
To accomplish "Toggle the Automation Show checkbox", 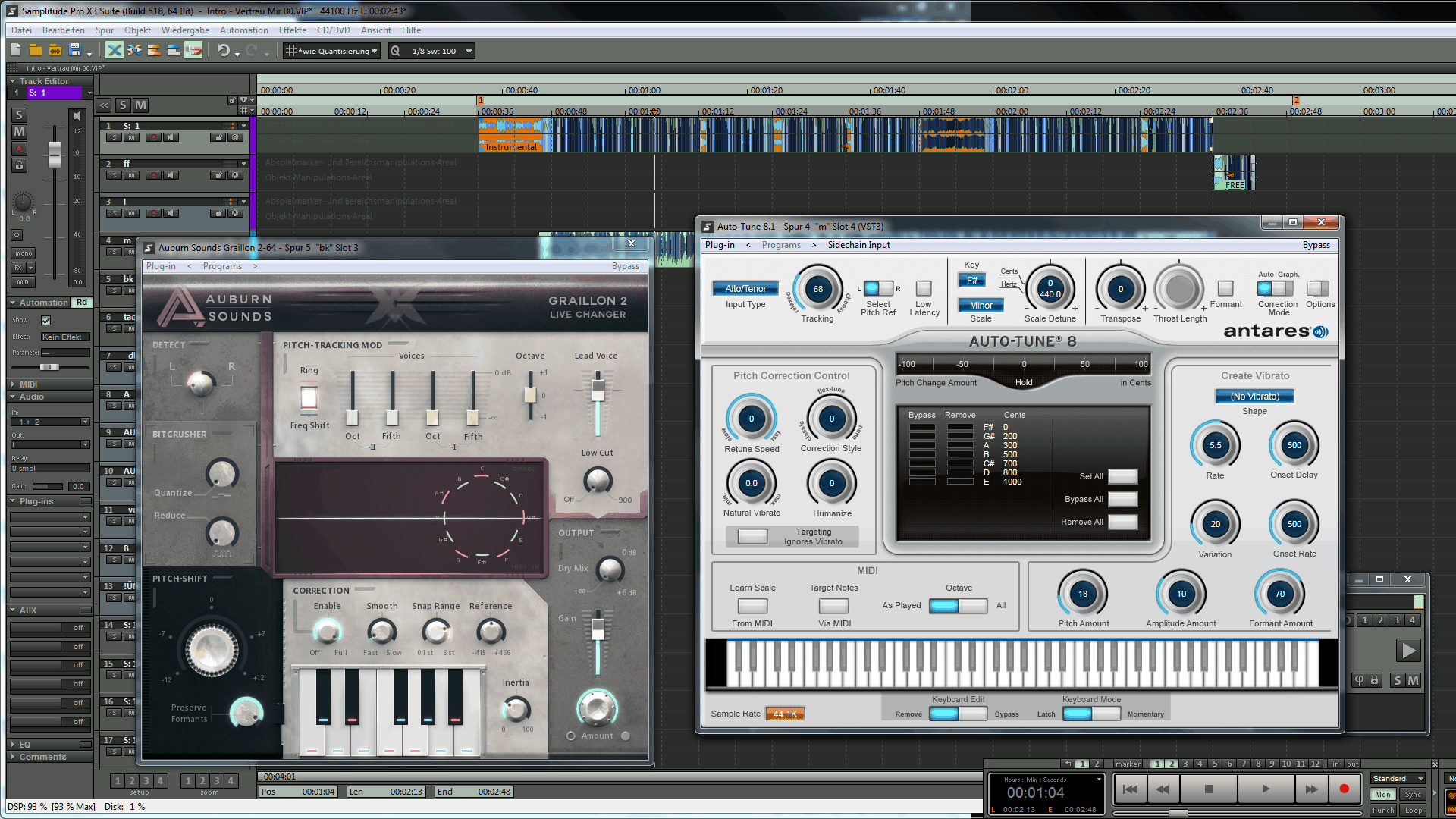I will (46, 321).
